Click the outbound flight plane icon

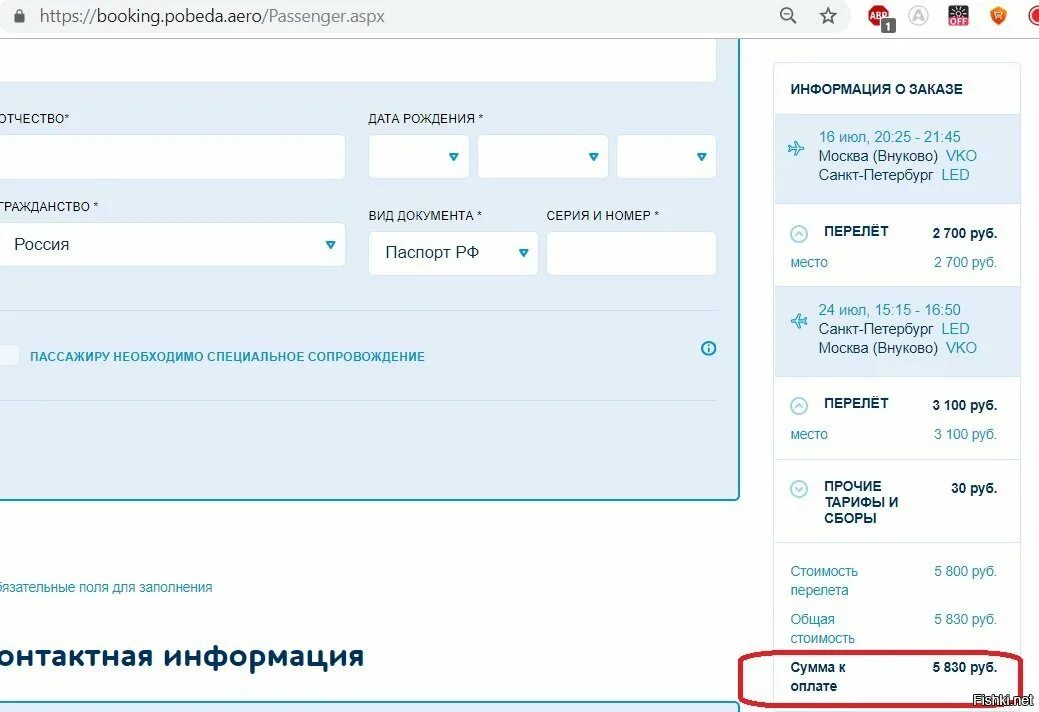pos(796,148)
